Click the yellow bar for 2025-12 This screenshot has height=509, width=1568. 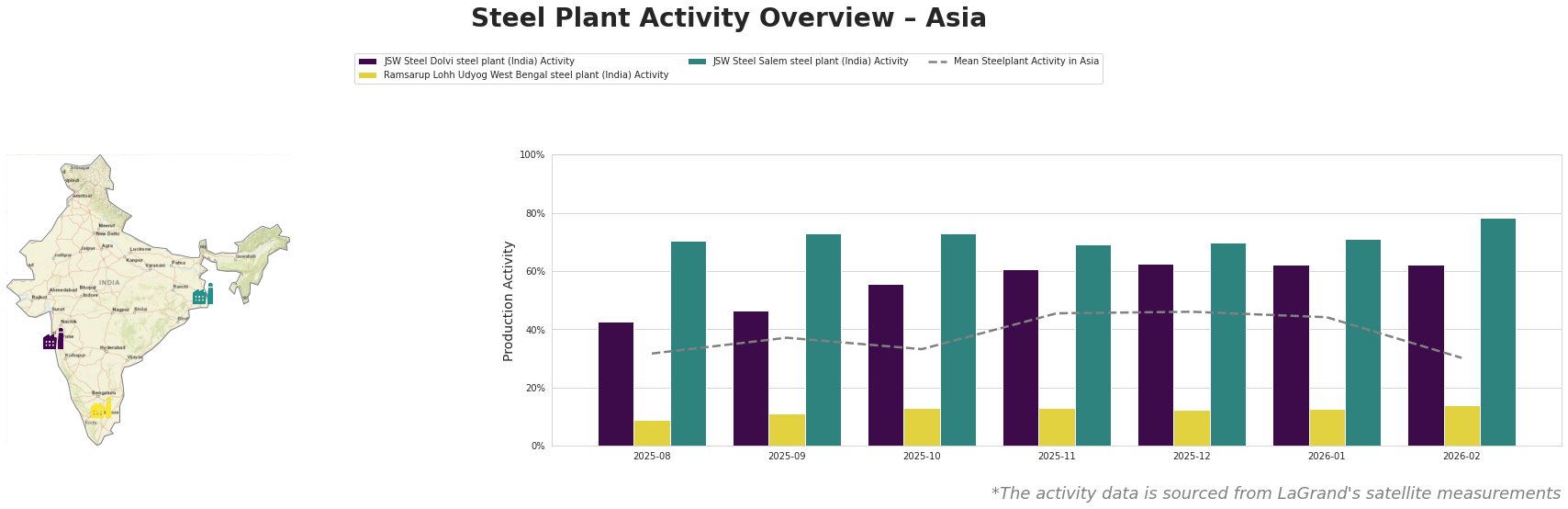coord(1192,428)
